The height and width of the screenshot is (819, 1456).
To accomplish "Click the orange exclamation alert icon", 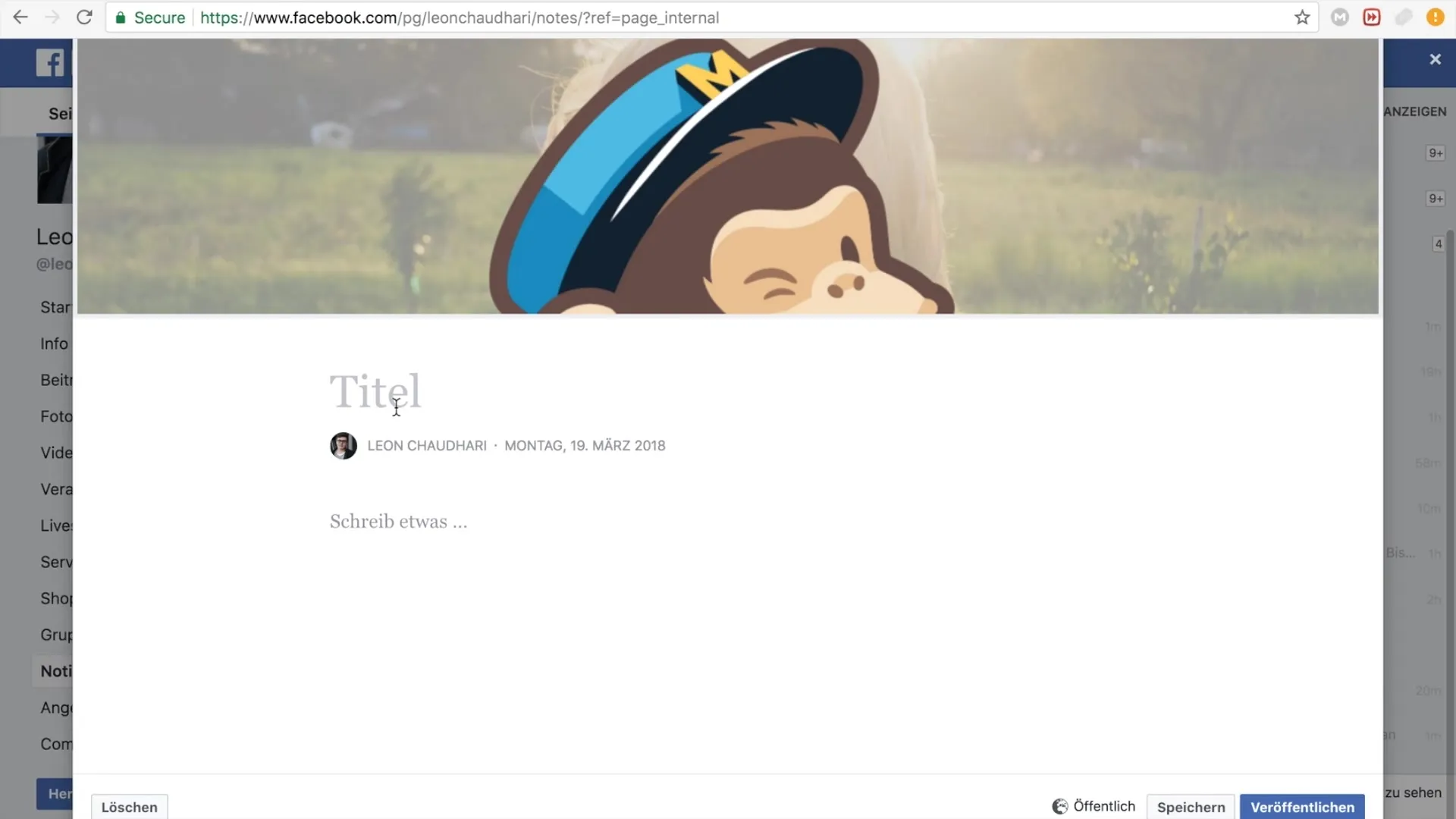I will click(1436, 17).
